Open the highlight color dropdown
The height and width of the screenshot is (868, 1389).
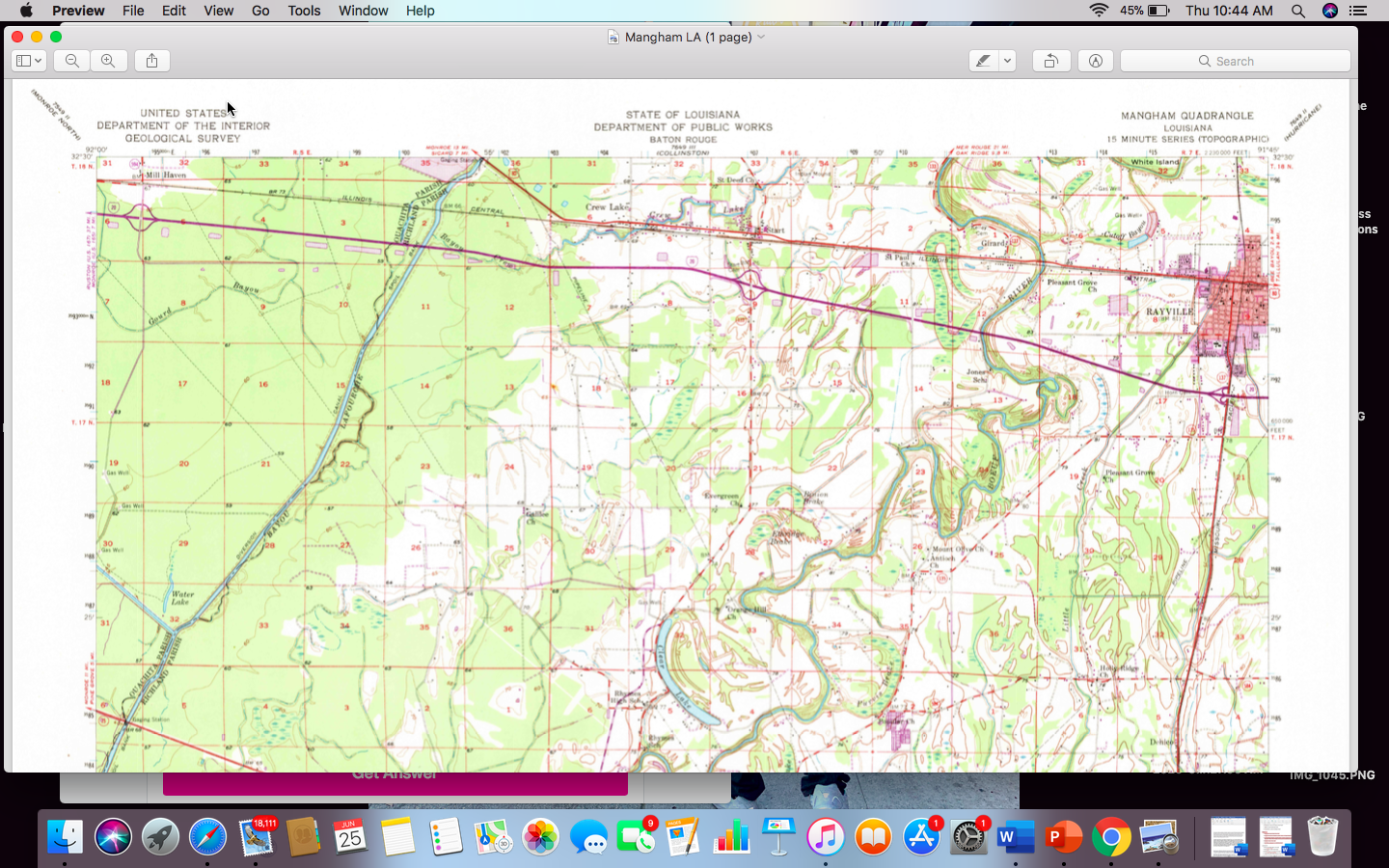(1007, 60)
